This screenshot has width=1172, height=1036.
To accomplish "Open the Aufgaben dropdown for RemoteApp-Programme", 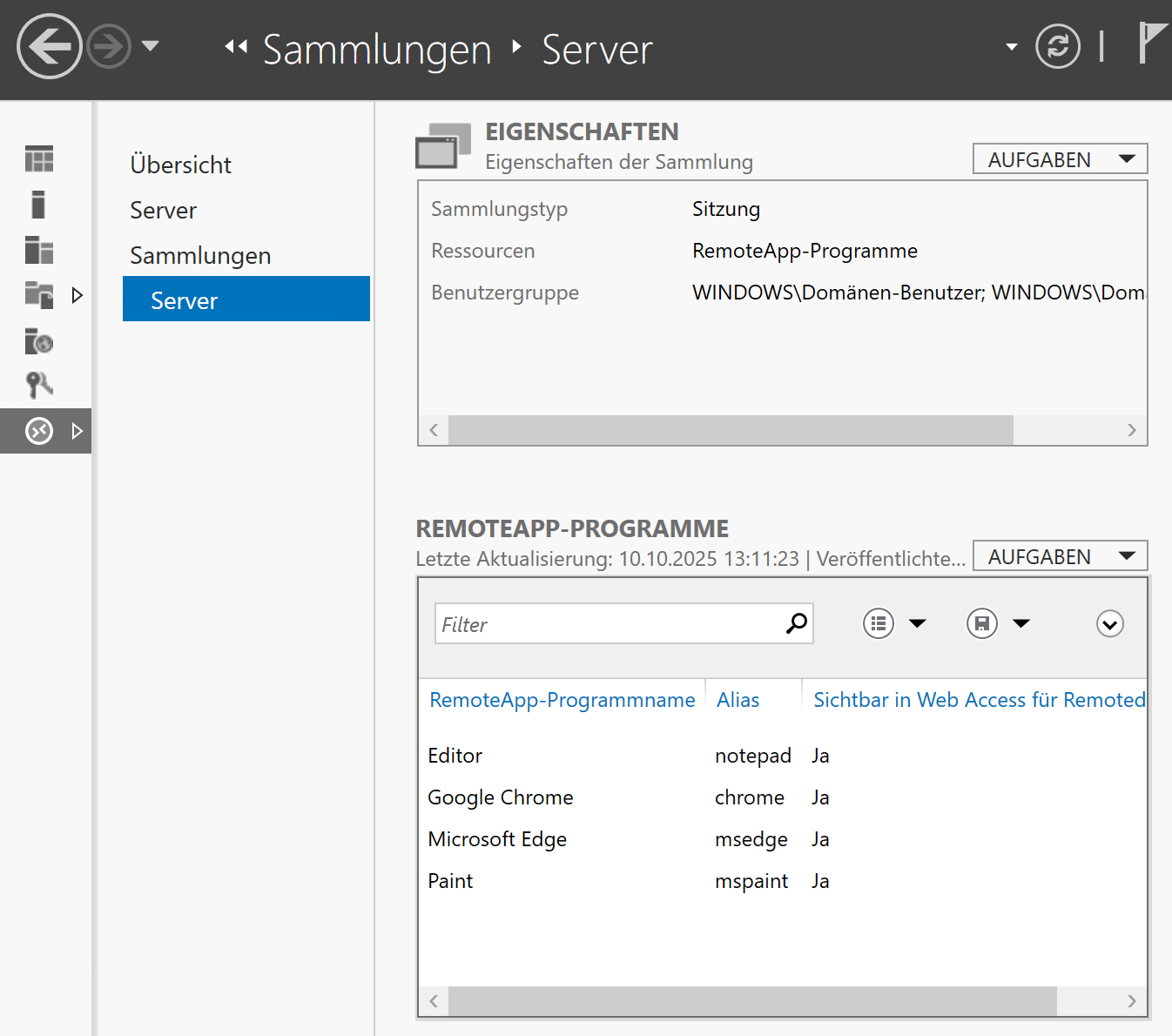I will [x=1060, y=556].
